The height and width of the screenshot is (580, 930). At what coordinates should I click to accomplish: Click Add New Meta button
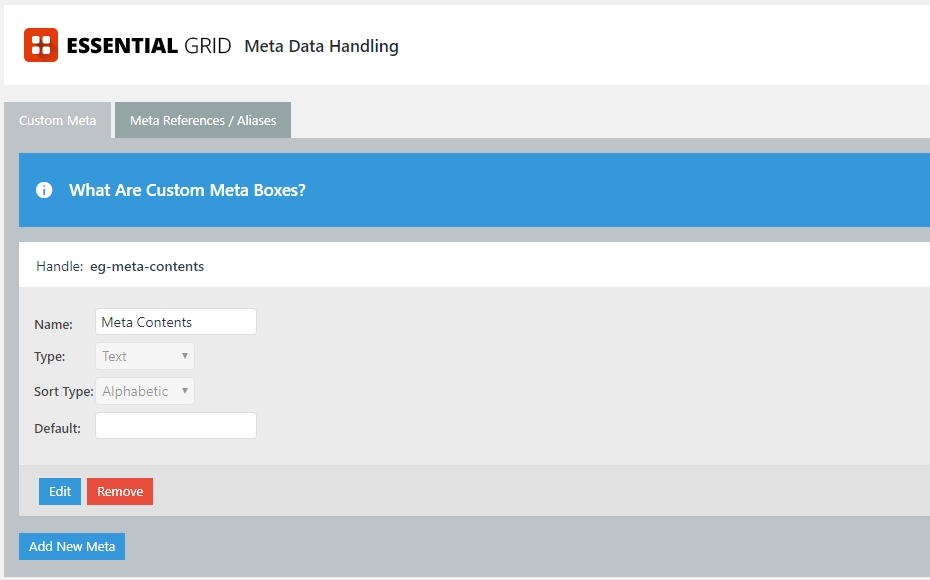[x=72, y=546]
